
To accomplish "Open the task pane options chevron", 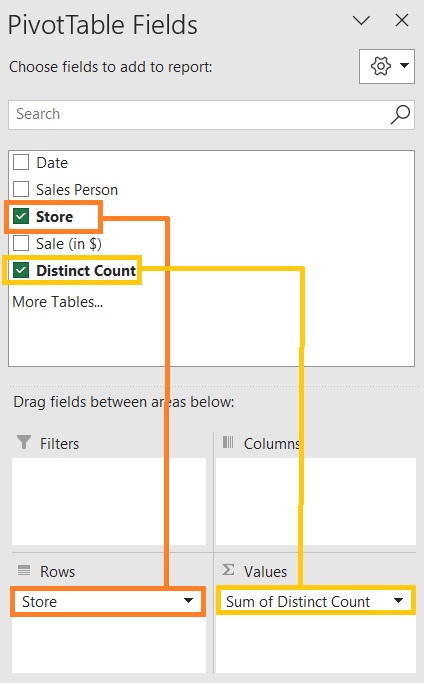I will 361,20.
